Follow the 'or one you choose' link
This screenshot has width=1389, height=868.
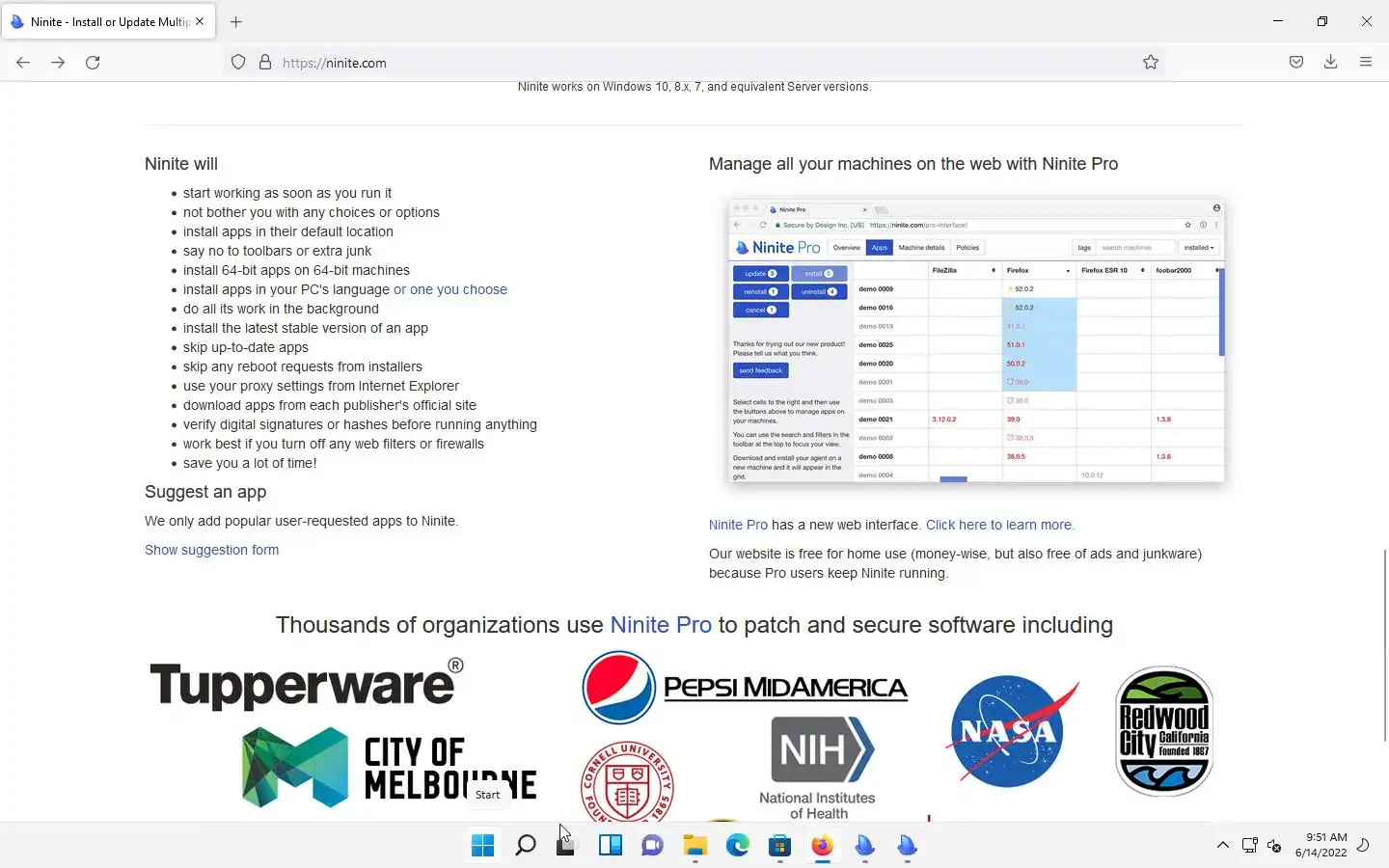tap(450, 289)
